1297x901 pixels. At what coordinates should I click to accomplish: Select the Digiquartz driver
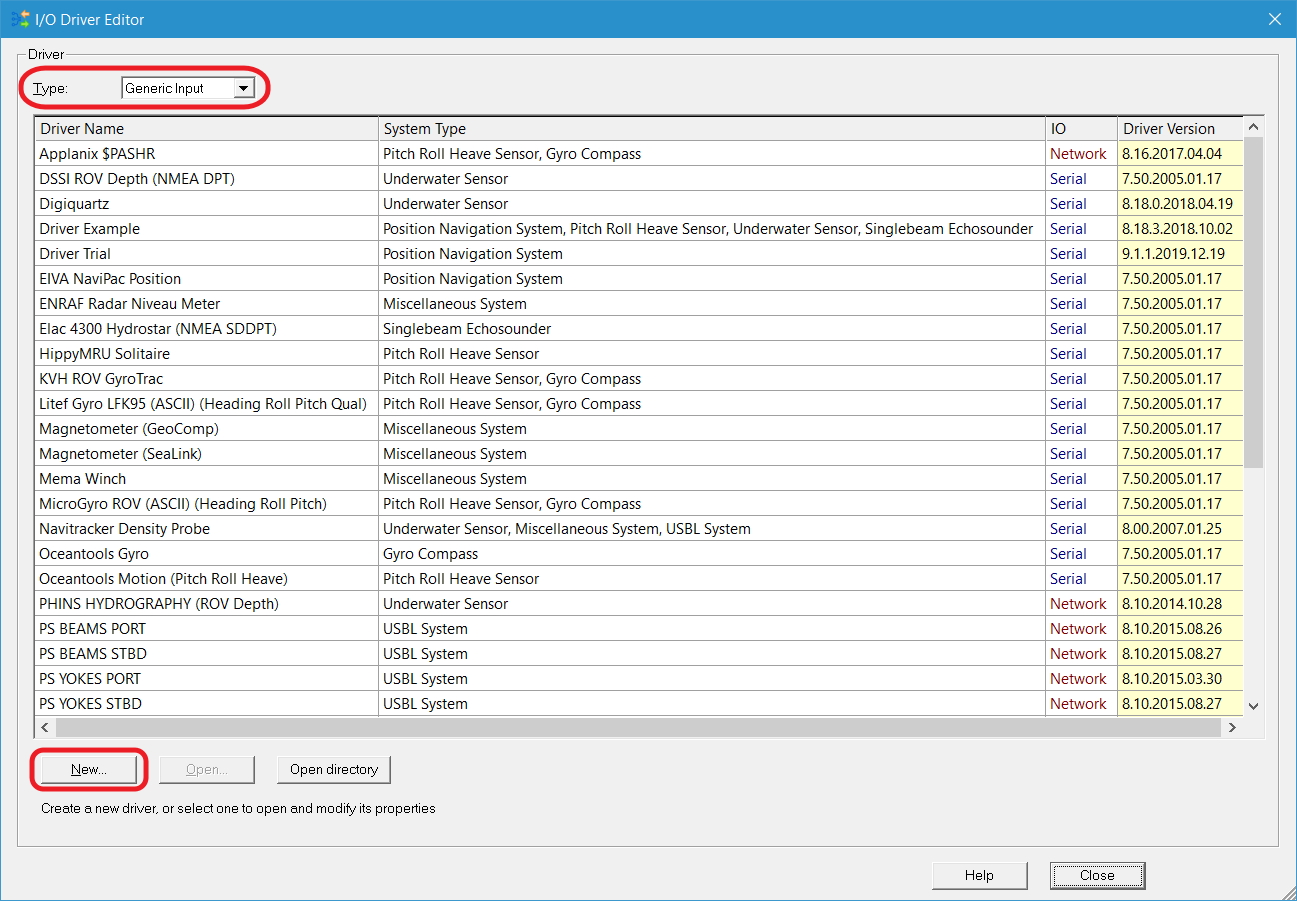coord(76,204)
